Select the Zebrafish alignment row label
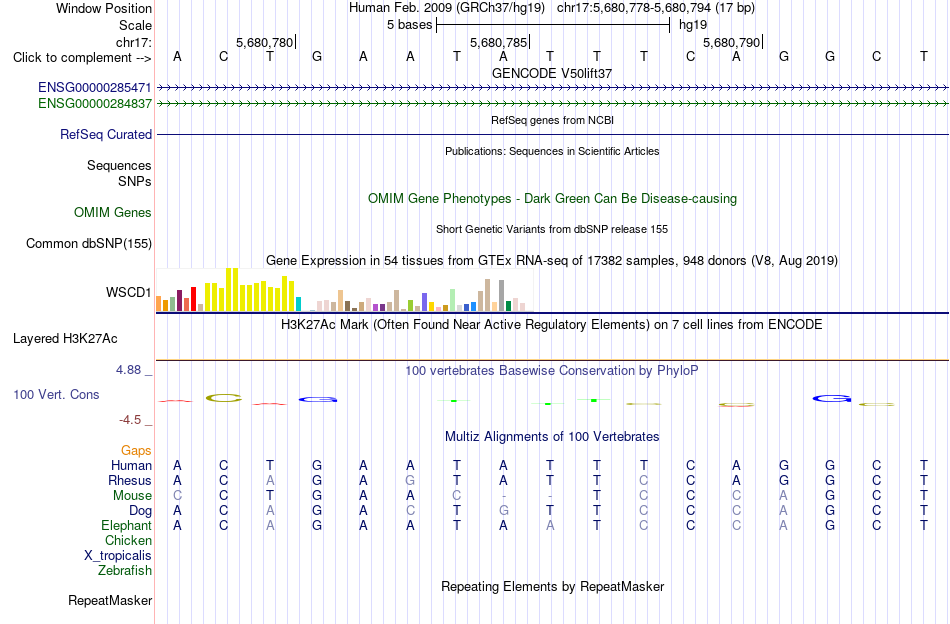950x624 pixels. coord(125,571)
